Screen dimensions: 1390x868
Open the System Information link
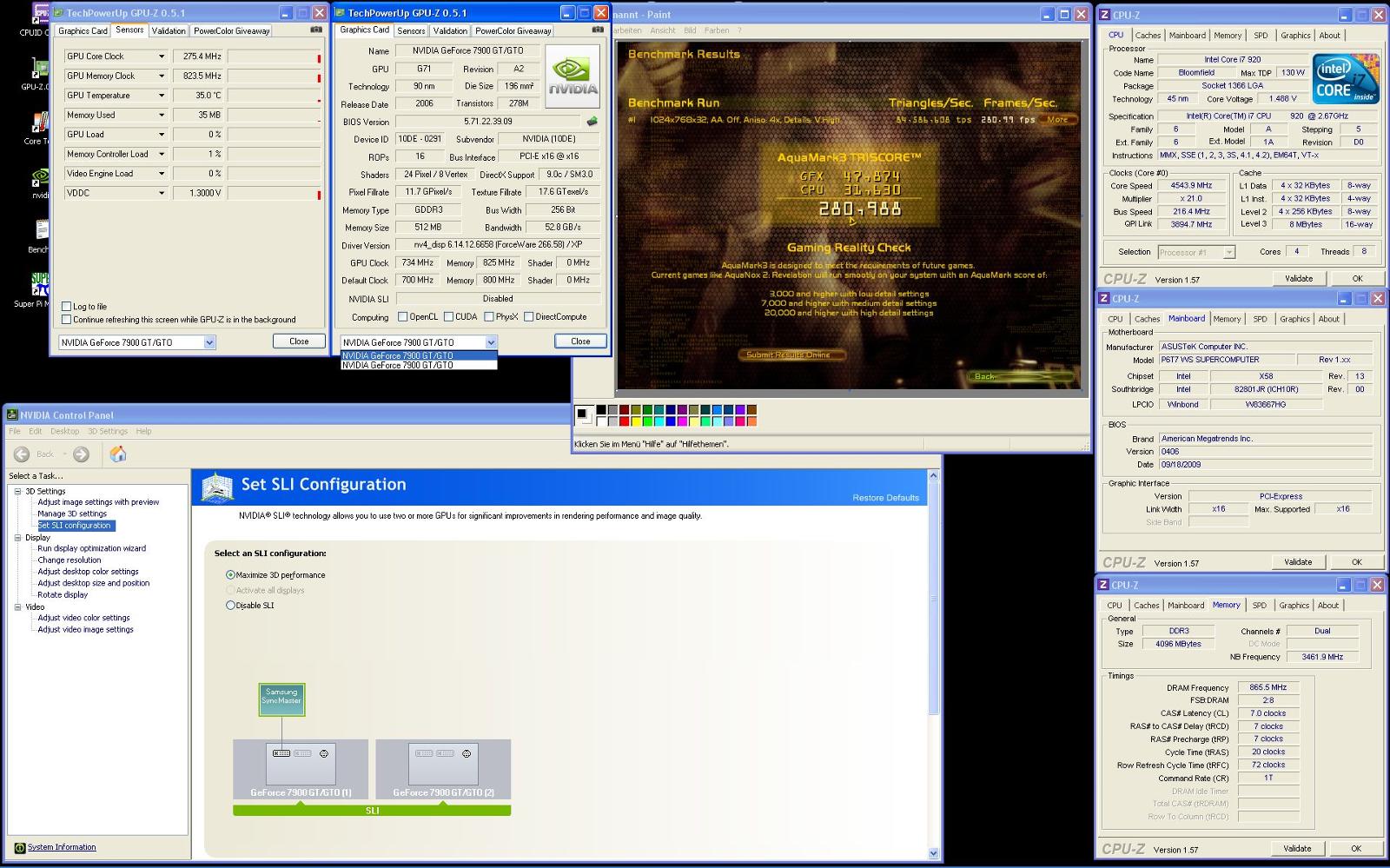coord(62,847)
